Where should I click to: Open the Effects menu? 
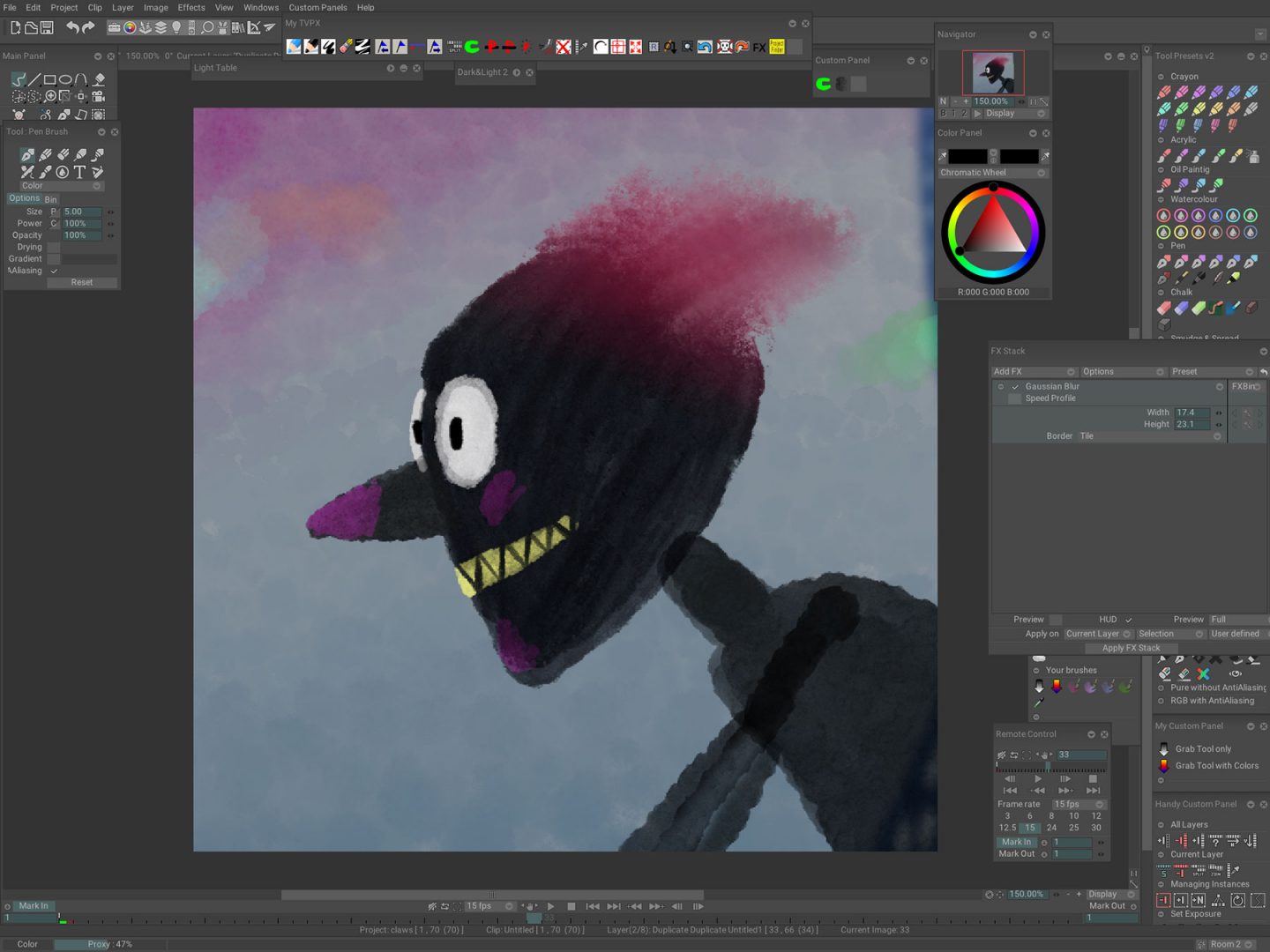(x=190, y=7)
